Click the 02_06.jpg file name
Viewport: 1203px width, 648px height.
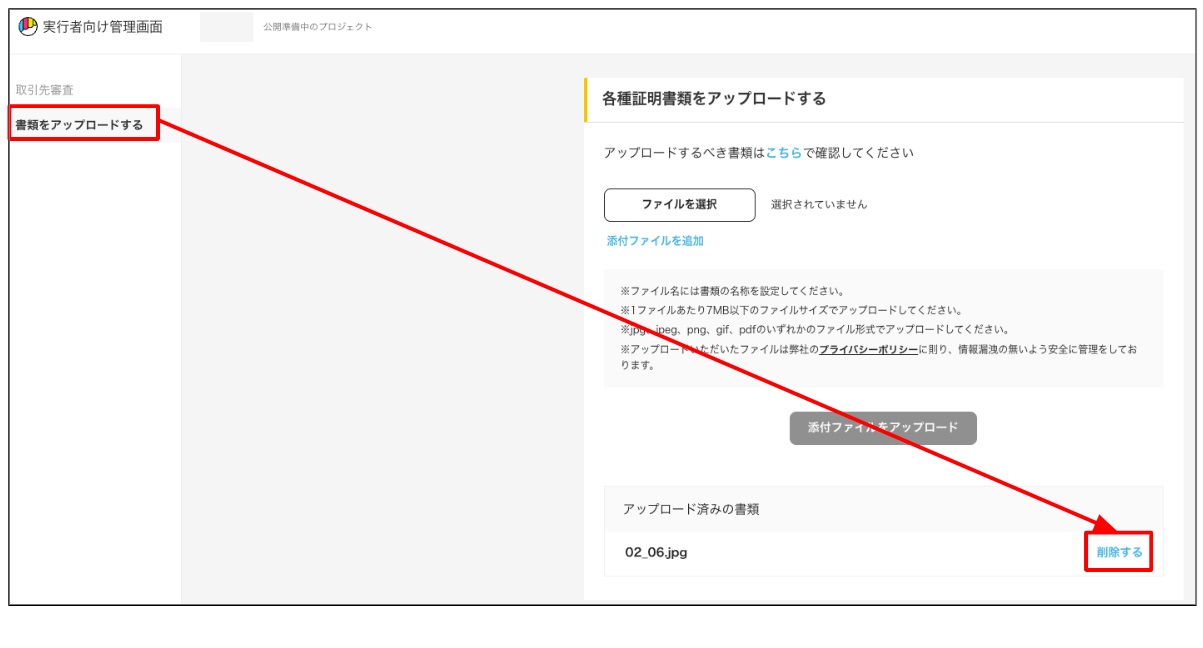click(x=656, y=552)
